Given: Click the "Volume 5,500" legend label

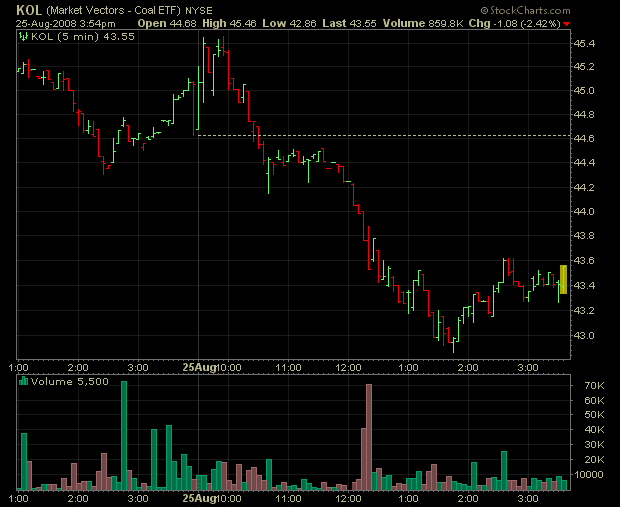Looking at the screenshot, I should pos(70,381).
